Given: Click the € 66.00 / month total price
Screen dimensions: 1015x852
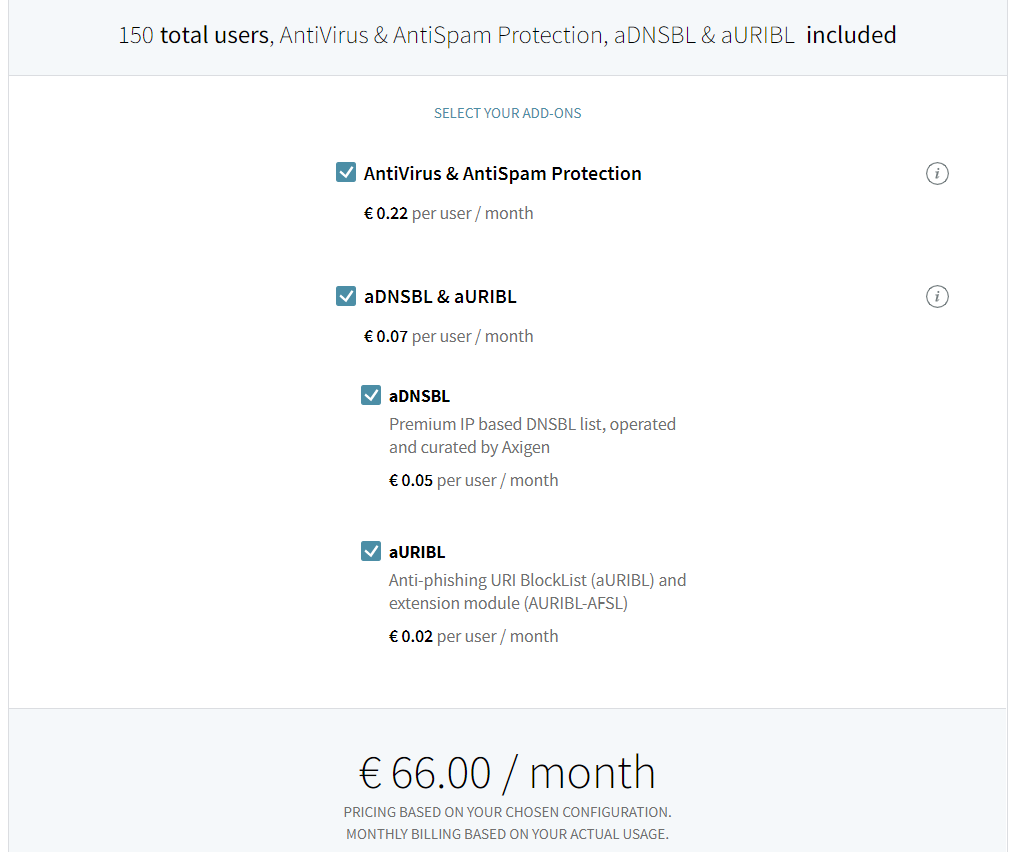Looking at the screenshot, I should pyautogui.click(x=507, y=773).
